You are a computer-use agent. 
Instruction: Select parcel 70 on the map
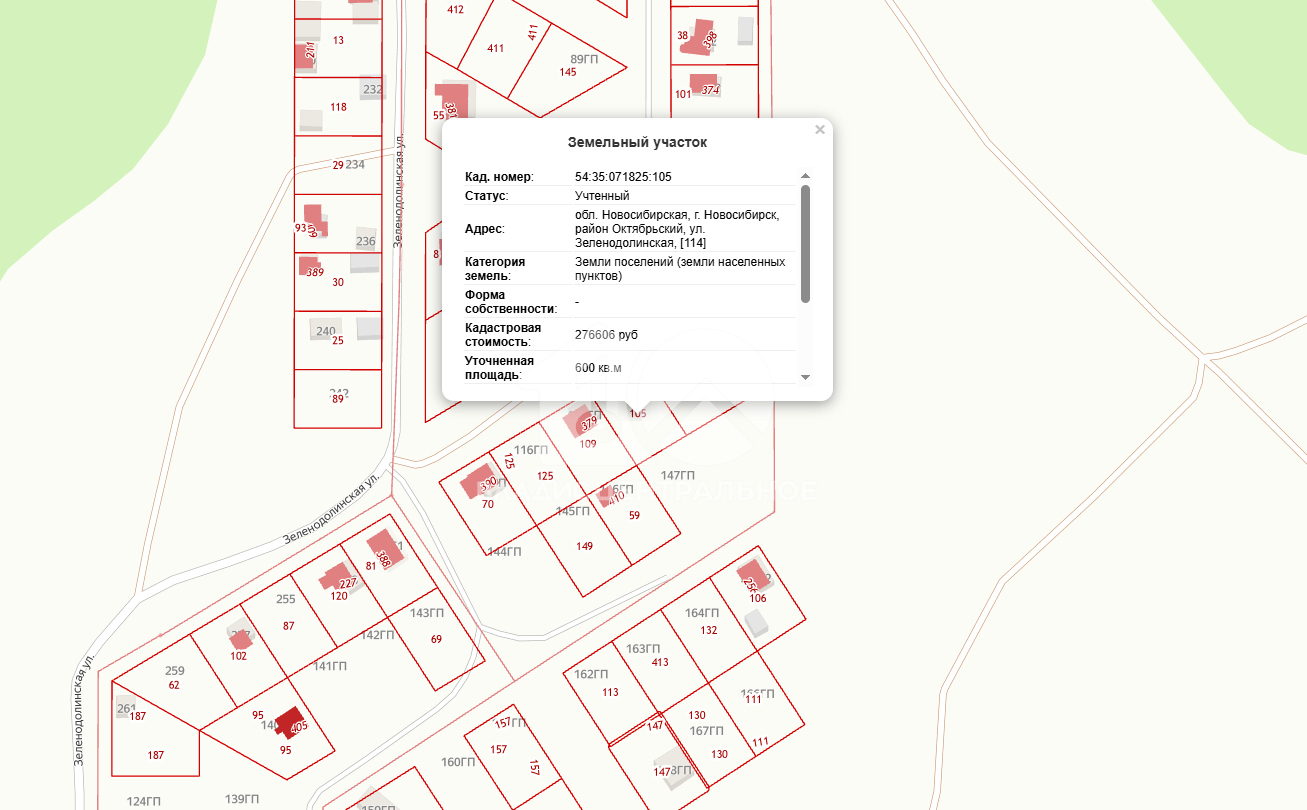click(488, 504)
